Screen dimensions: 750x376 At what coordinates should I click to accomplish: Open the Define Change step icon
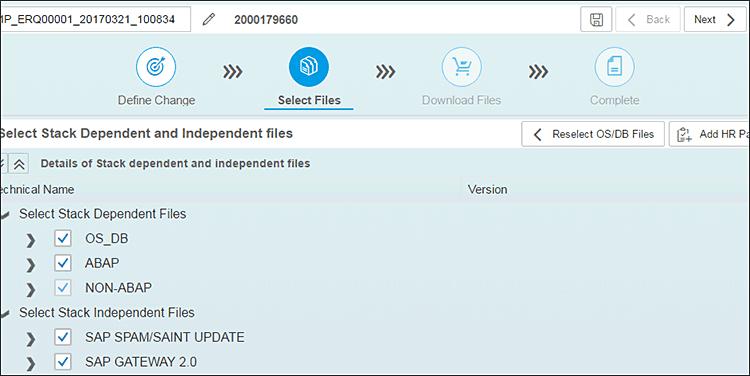point(156,67)
